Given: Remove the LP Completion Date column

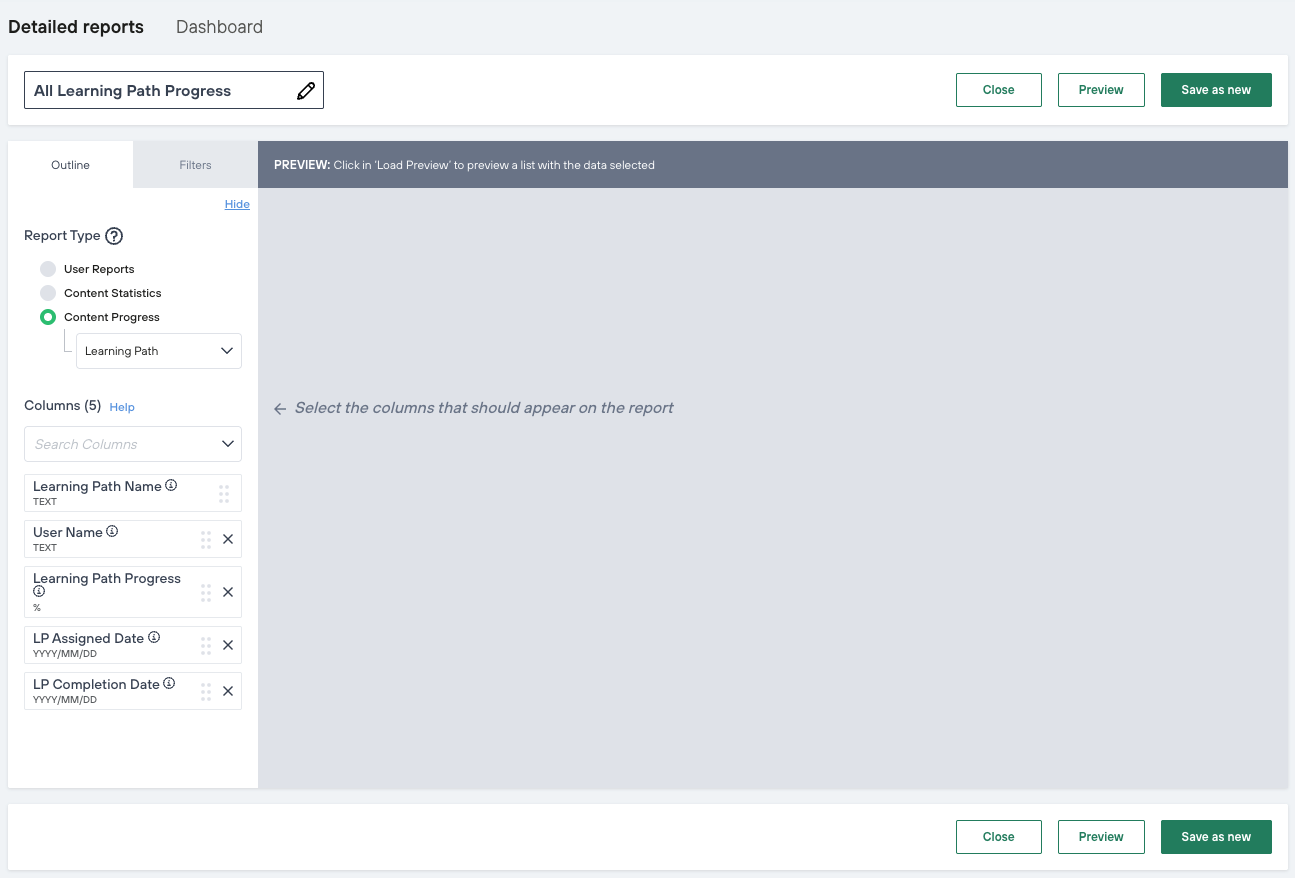Looking at the screenshot, I should [228, 691].
